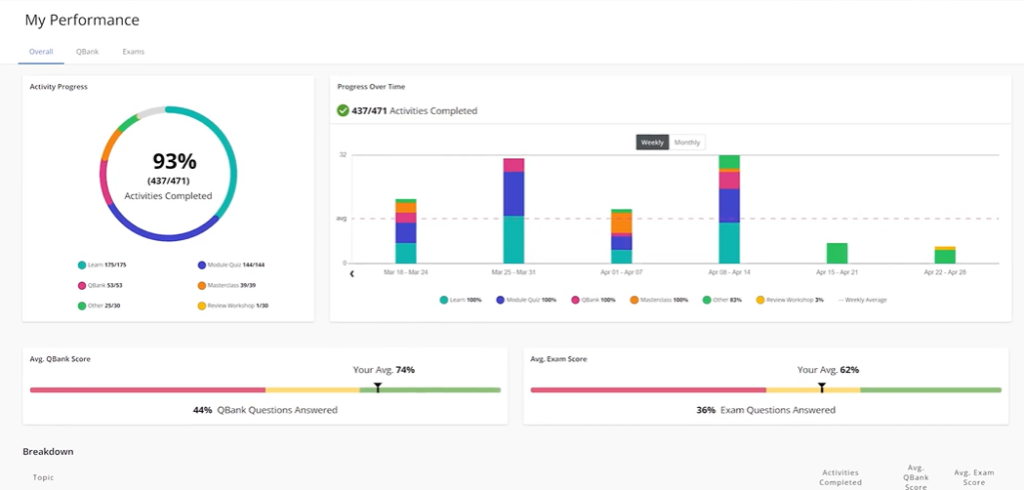Switch to the QBank tab
Image resolution: width=1024 pixels, height=490 pixels.
tap(85, 52)
